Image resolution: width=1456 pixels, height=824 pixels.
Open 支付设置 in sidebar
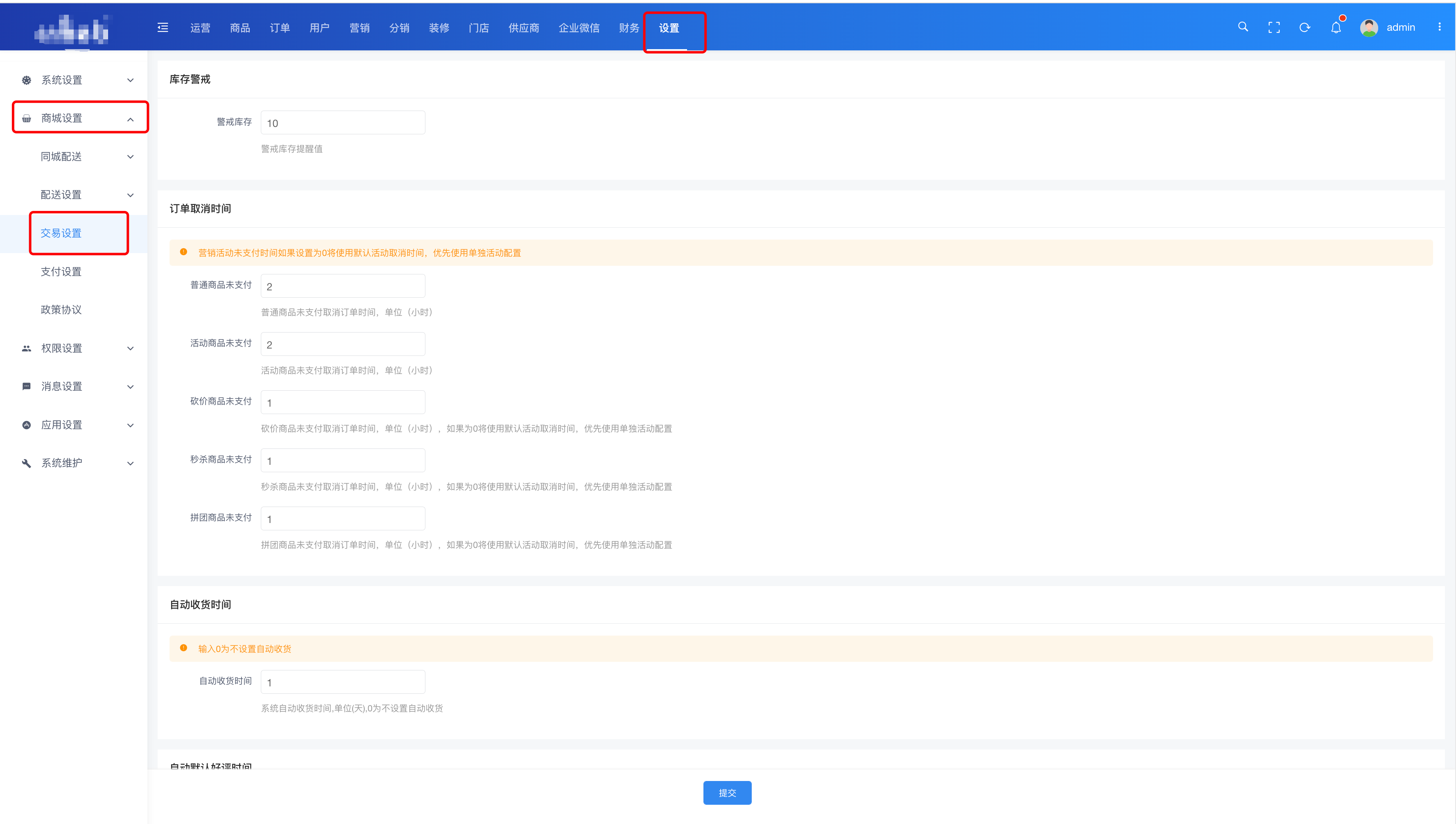pos(61,272)
